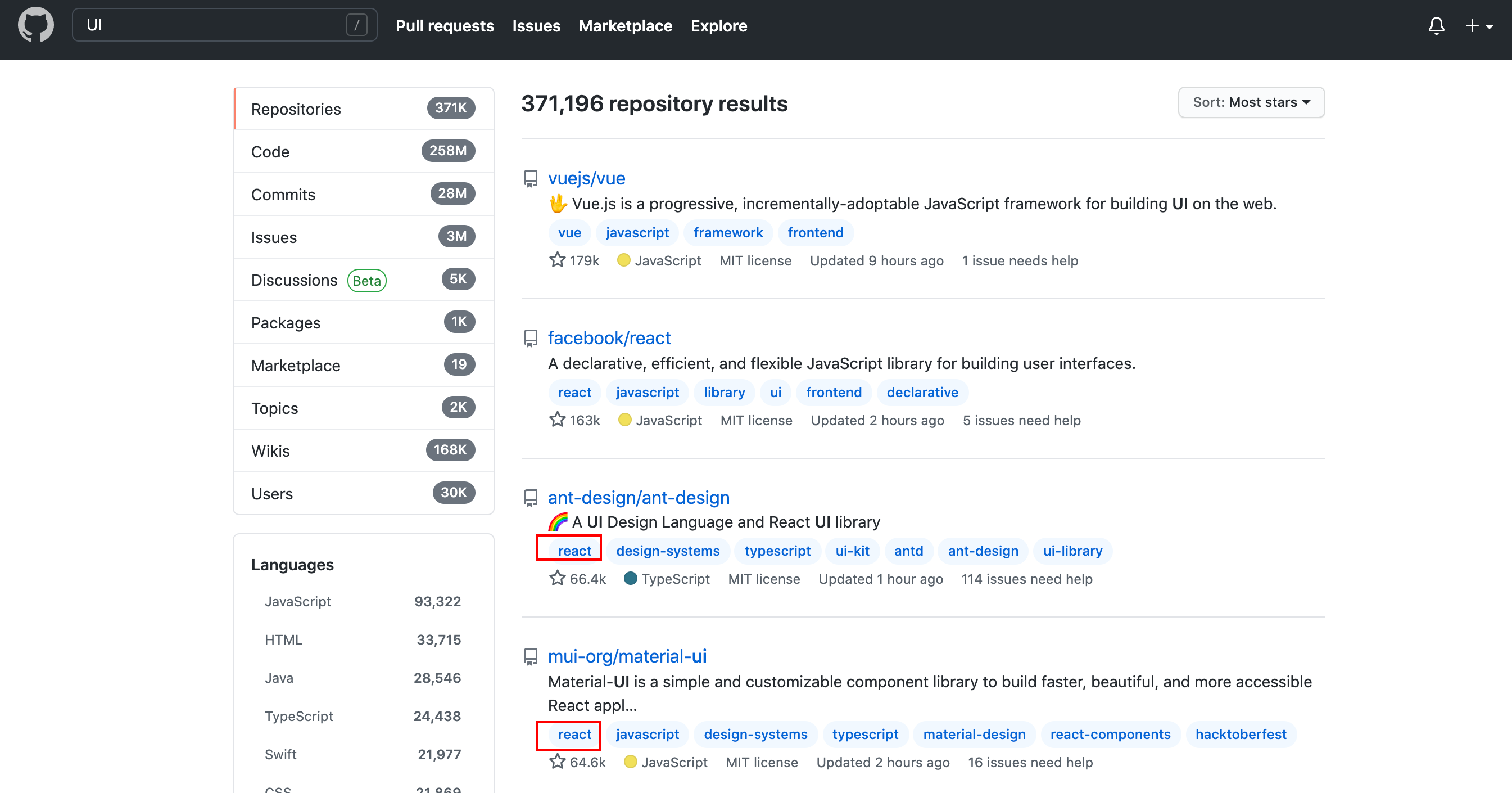Screen dimensions: 1512x793
Task: Open the plus create-new dropdown
Action: [1479, 26]
